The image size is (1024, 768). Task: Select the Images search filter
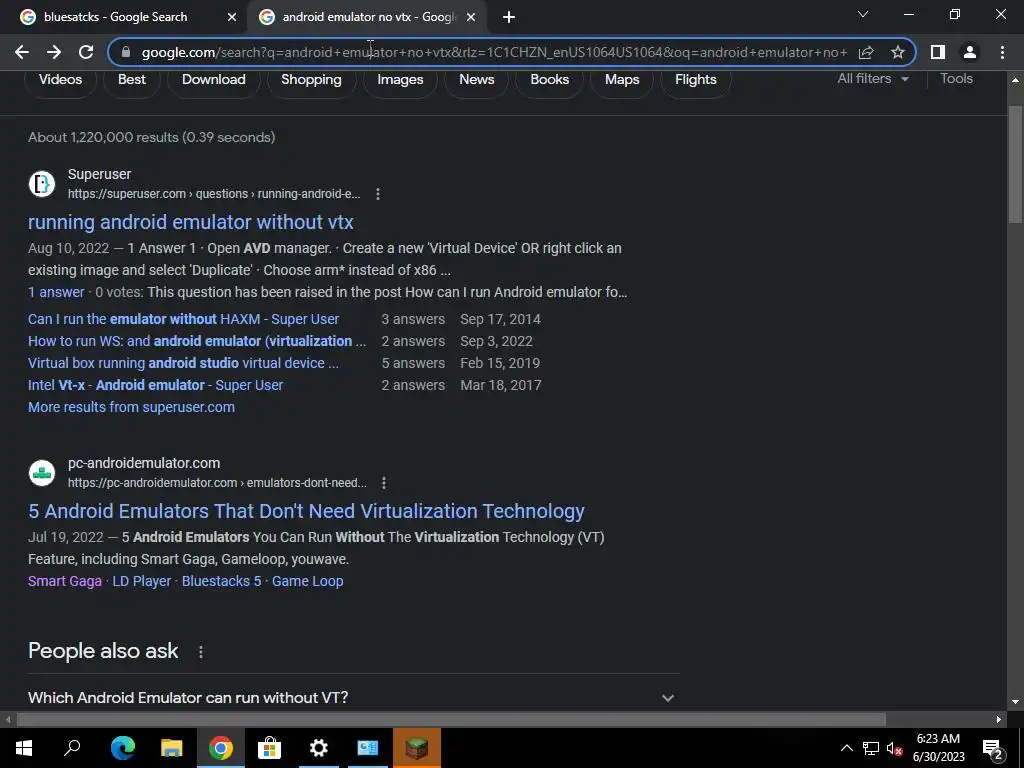coord(400,80)
